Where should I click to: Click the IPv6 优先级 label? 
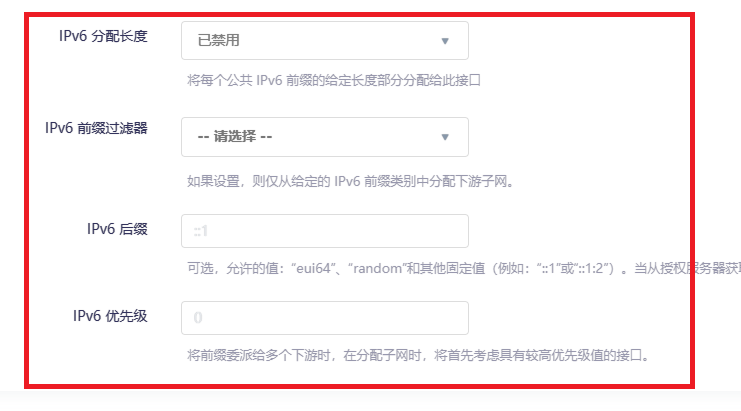(x=110, y=316)
